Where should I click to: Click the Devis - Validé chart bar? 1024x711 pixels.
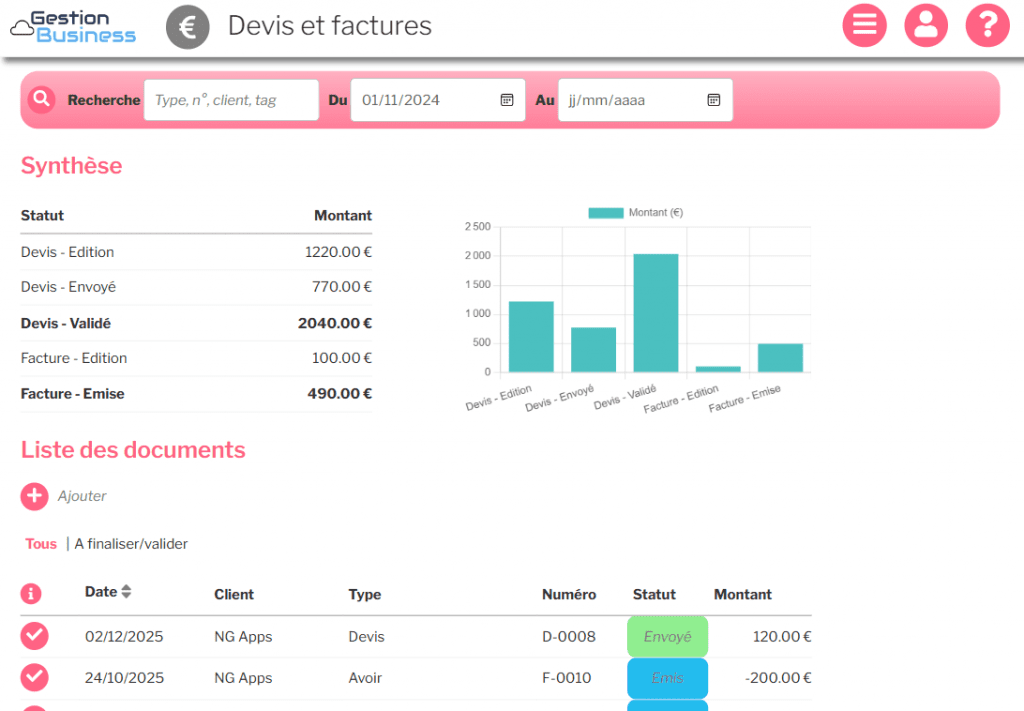pyautogui.click(x=656, y=312)
